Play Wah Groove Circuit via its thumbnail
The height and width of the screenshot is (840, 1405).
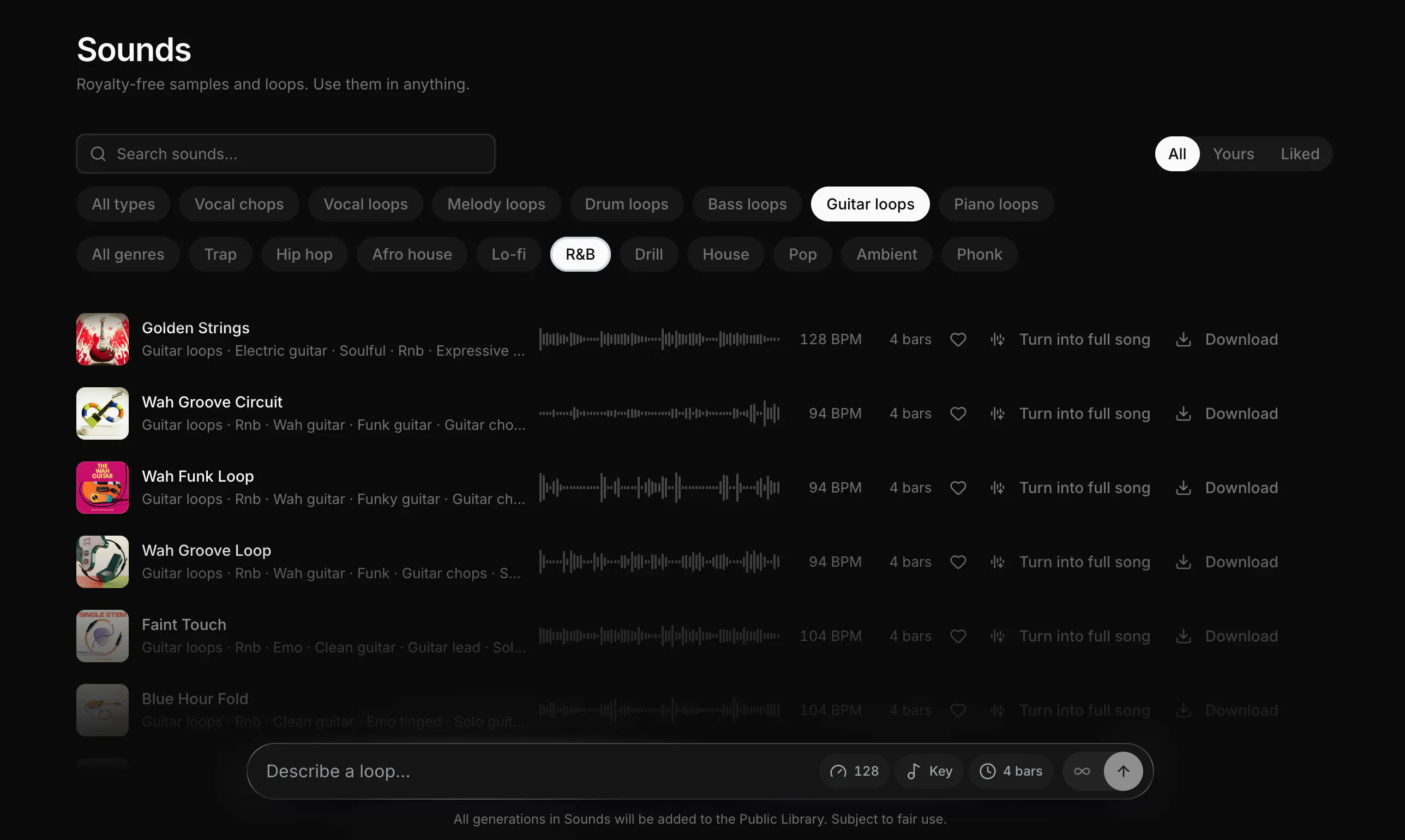(103, 414)
